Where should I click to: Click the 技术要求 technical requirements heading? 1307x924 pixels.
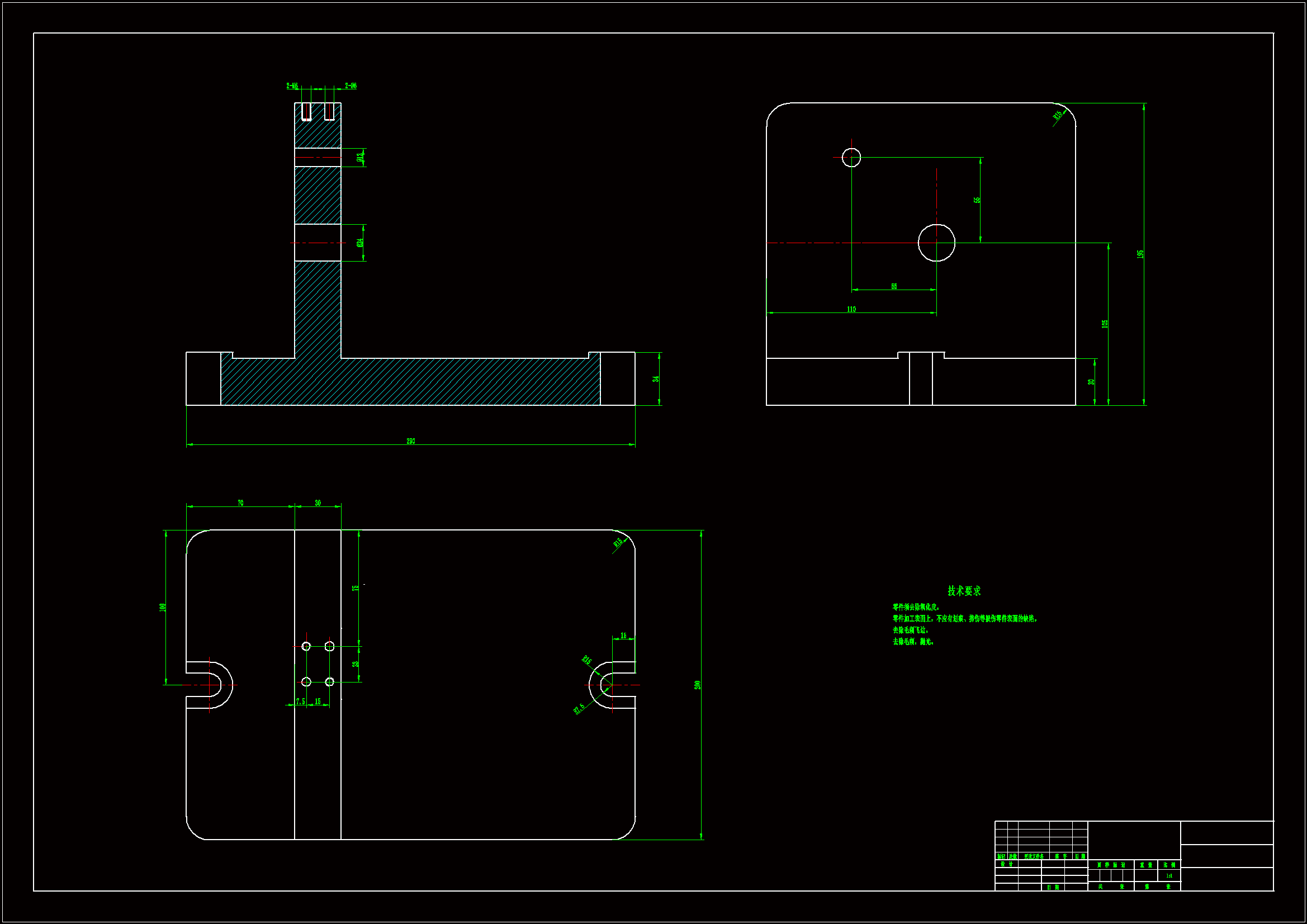coord(964,591)
